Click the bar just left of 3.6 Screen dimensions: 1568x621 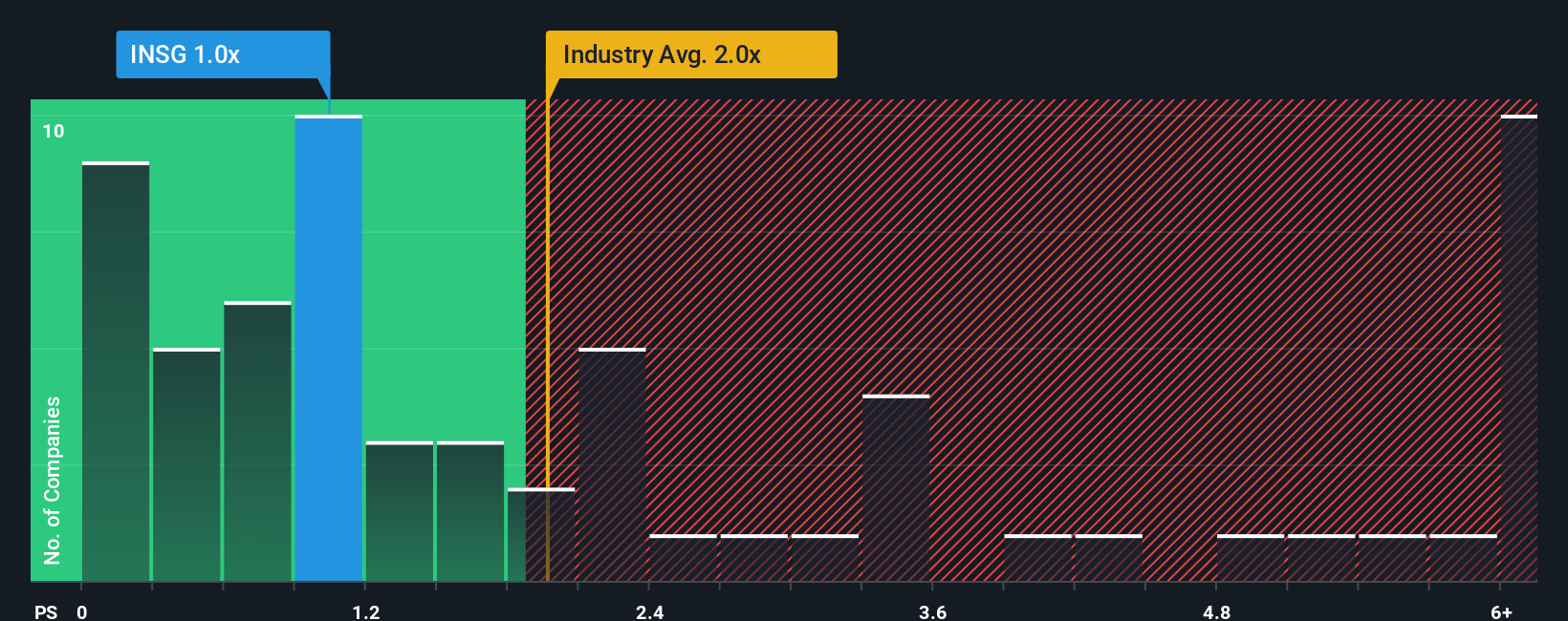896,488
